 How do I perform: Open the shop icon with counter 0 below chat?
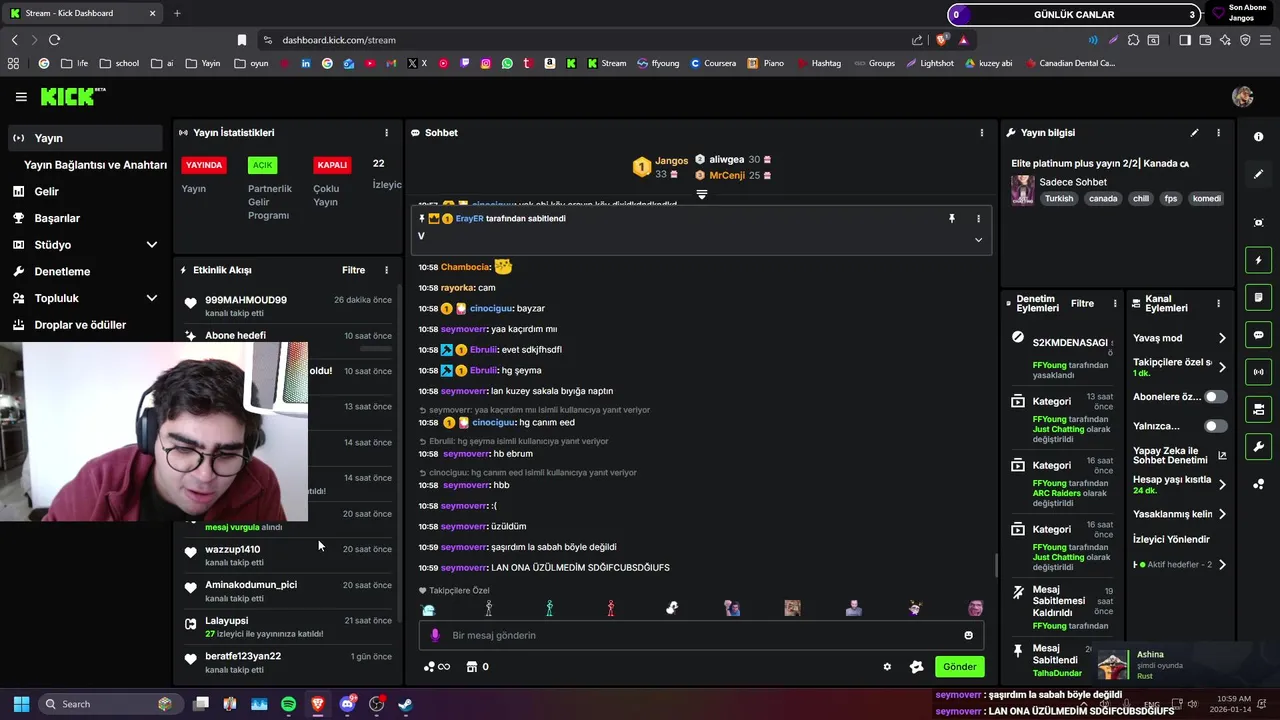tap(477, 667)
